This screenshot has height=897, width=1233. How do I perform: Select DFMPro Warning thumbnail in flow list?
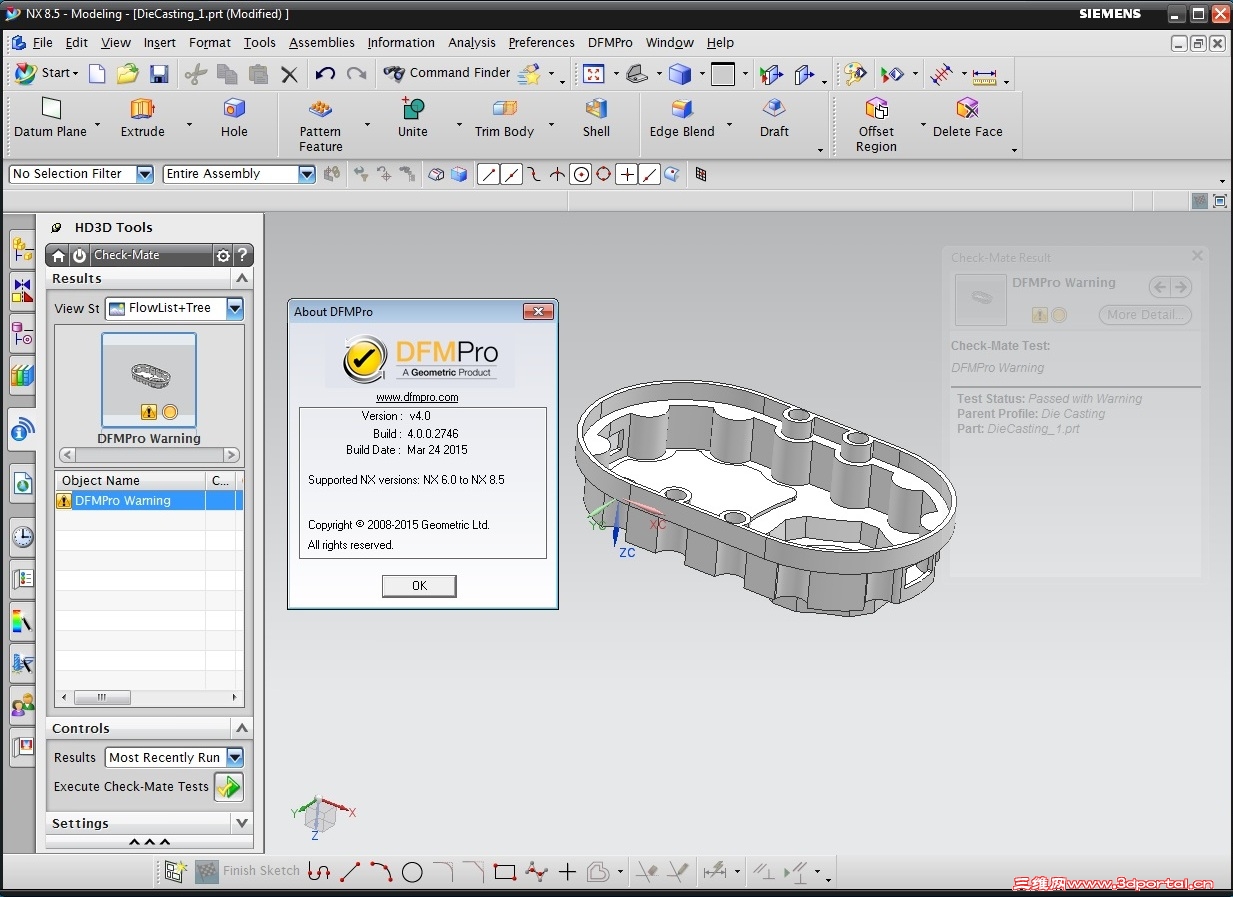click(x=148, y=380)
